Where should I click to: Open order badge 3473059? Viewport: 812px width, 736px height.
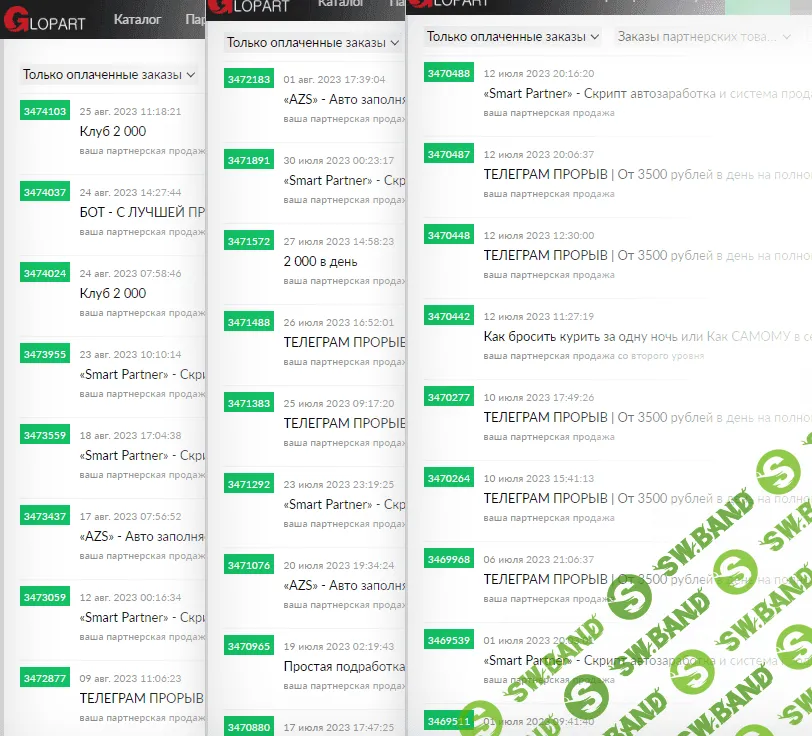(45, 597)
